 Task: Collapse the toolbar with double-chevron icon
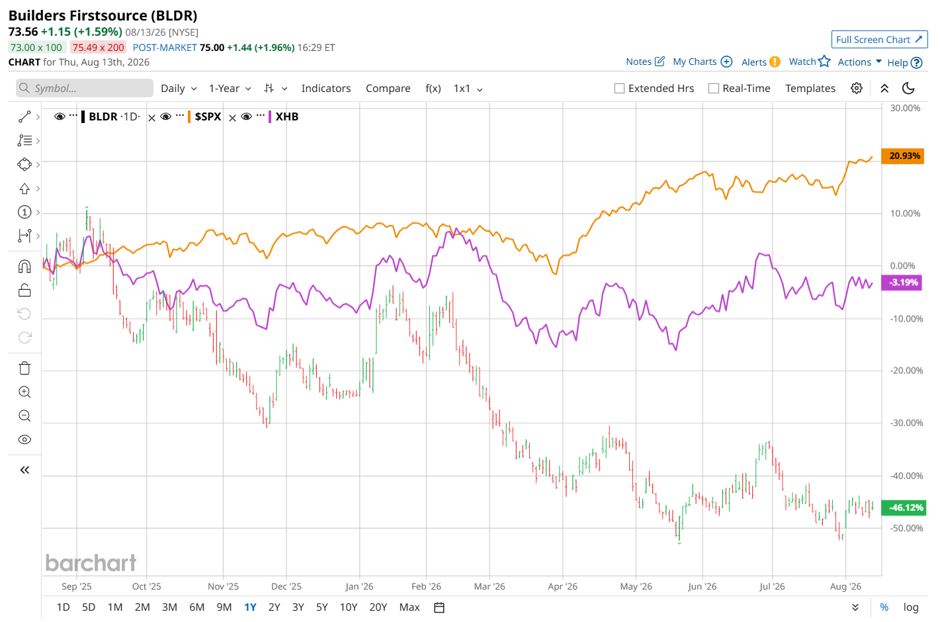(x=884, y=88)
